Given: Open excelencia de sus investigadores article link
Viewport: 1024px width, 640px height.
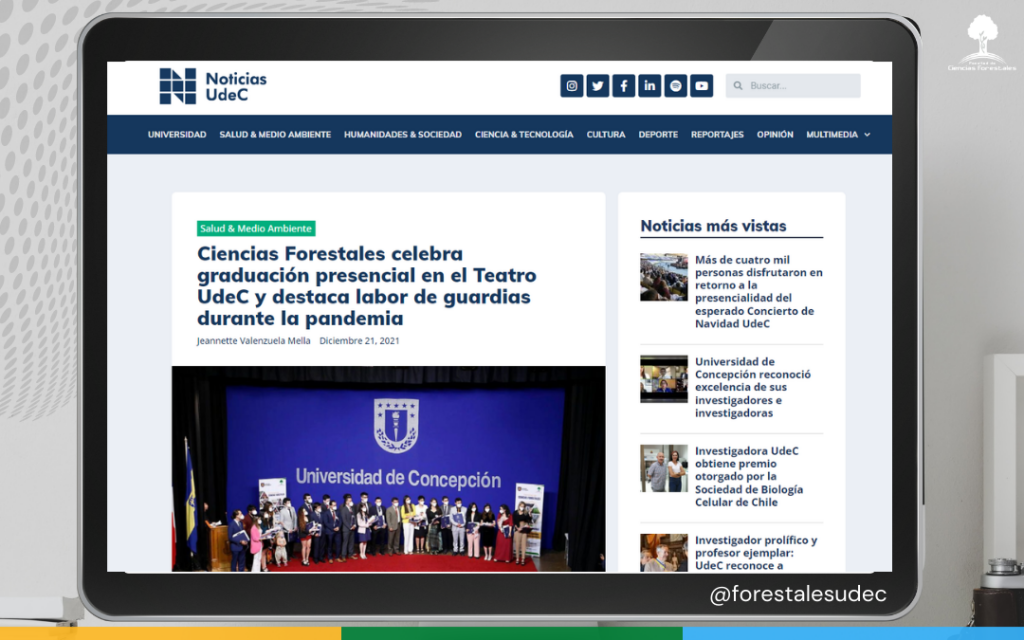Looking at the screenshot, I should [x=753, y=387].
